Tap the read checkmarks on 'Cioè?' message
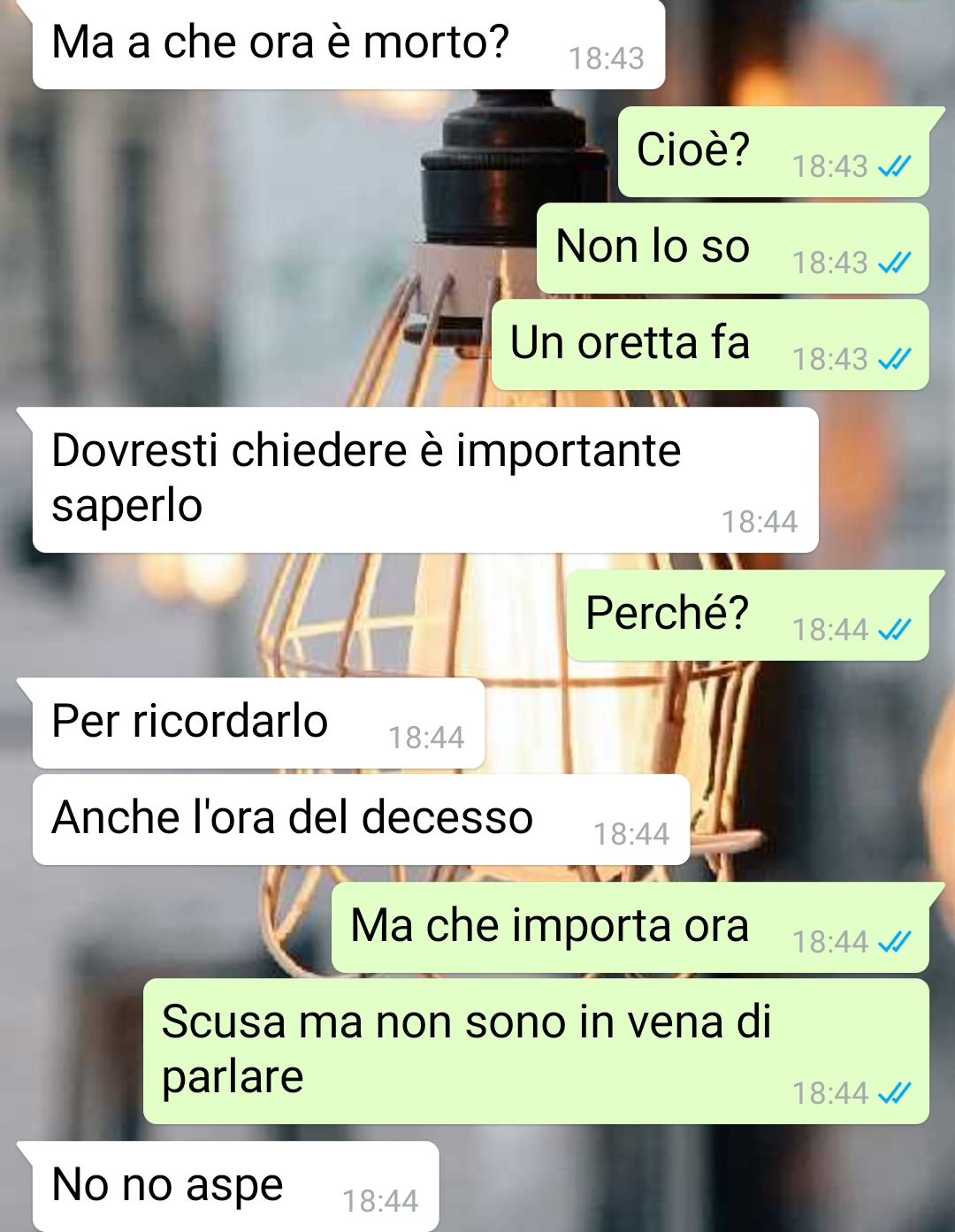The height and width of the screenshot is (1232, 955). [x=894, y=166]
